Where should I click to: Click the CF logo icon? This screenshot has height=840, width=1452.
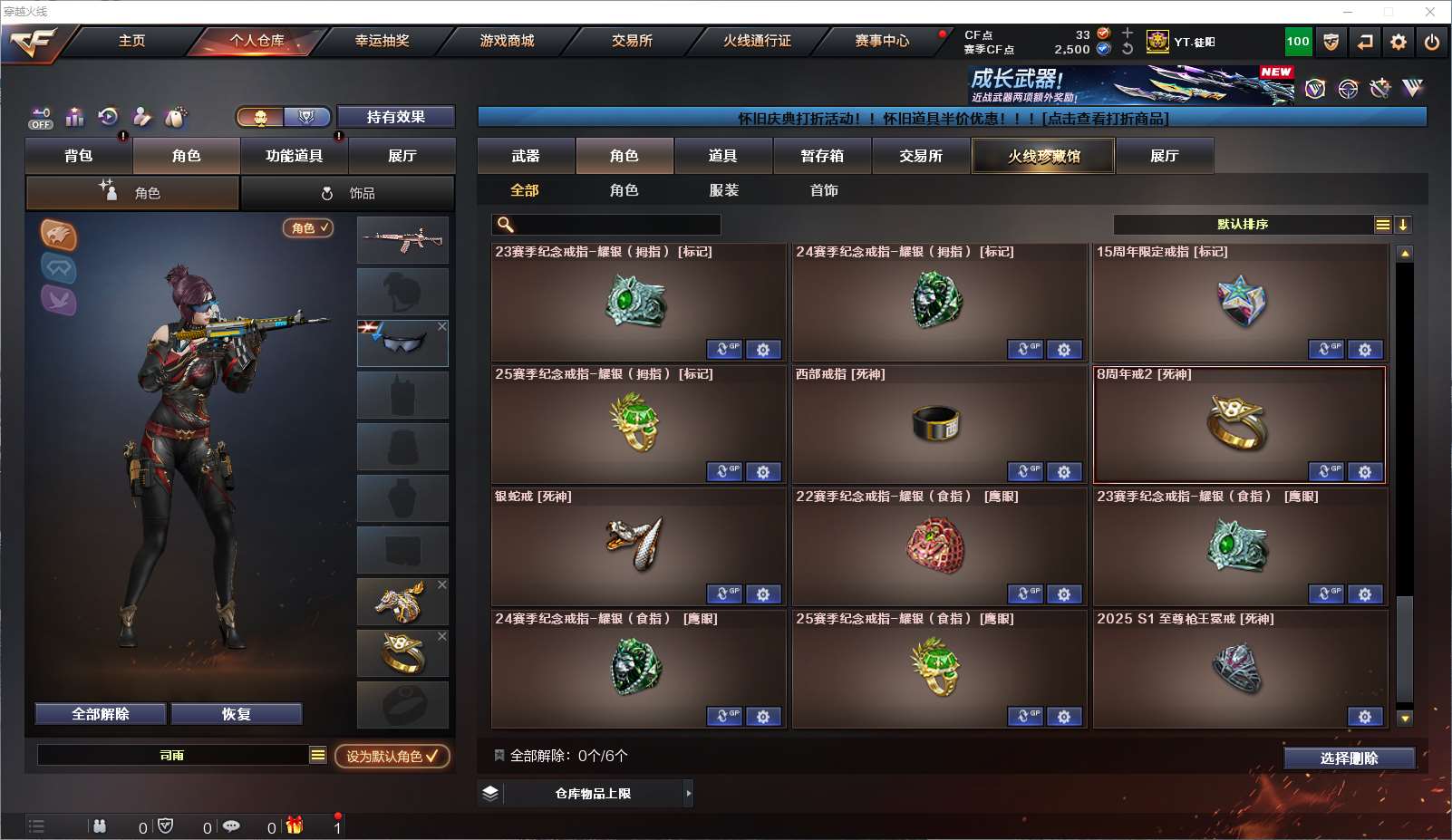point(34,42)
